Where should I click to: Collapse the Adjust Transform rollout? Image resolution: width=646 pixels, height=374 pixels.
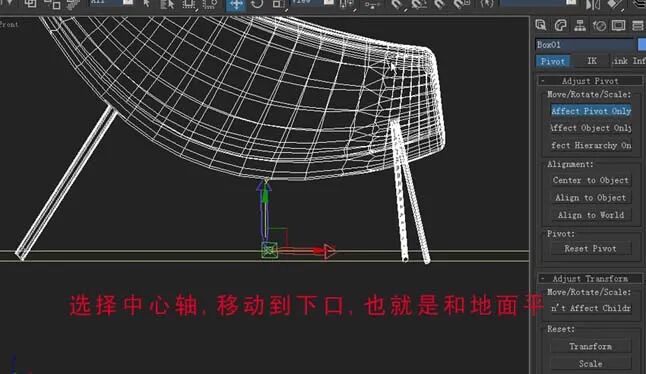pos(590,278)
